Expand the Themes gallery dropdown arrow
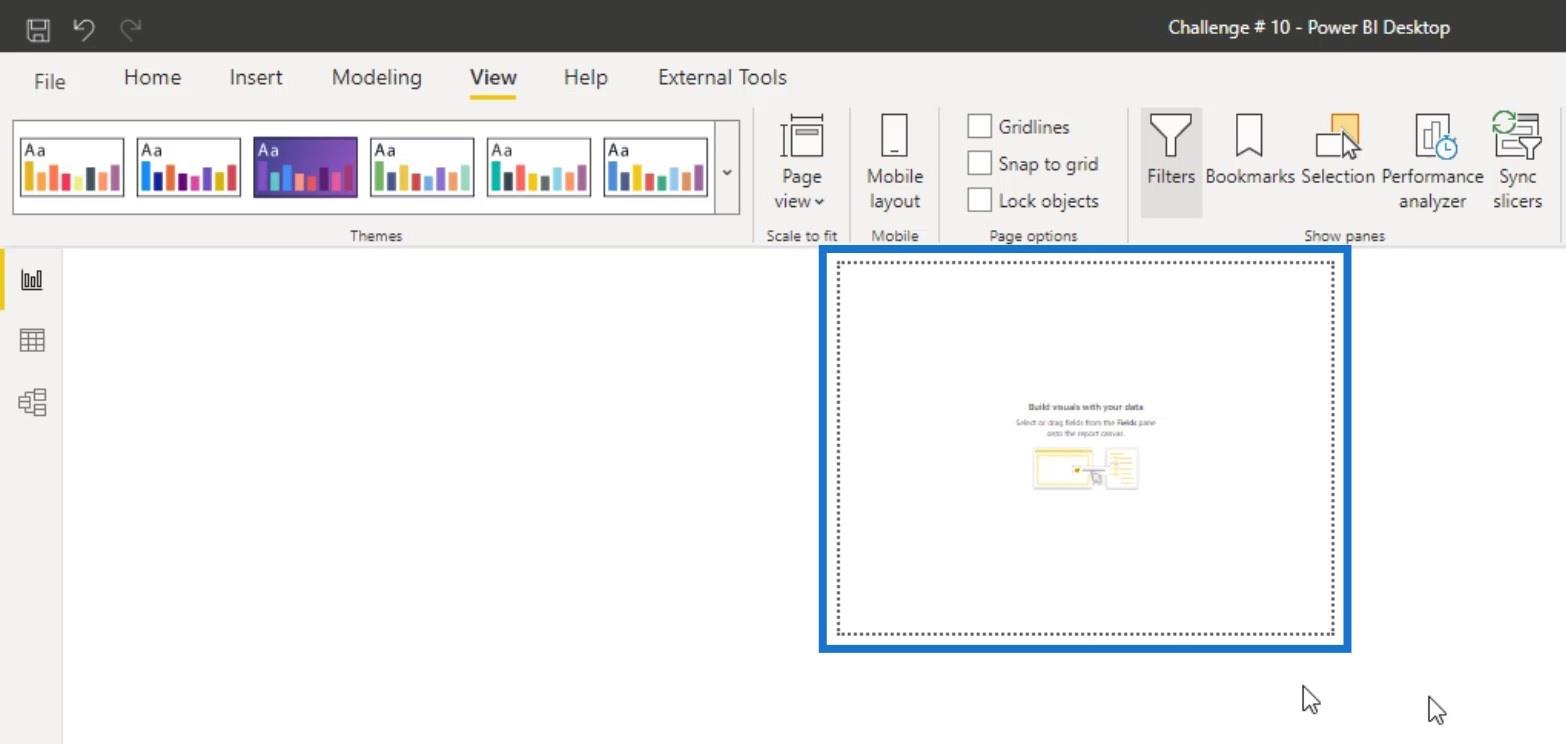Viewport: 1566px width, 744px height. [727, 172]
